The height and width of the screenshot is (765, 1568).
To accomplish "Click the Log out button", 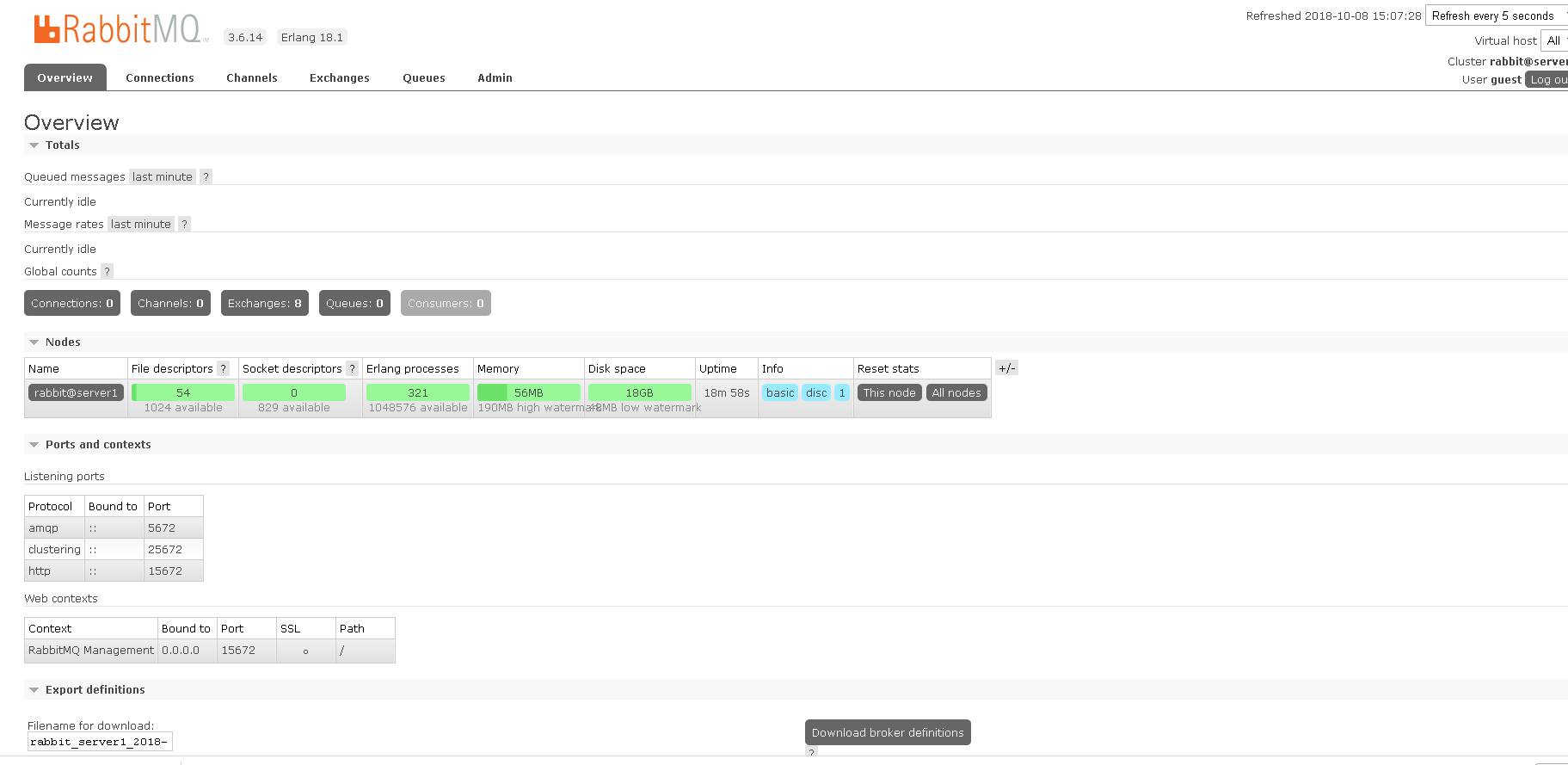I will [1547, 79].
